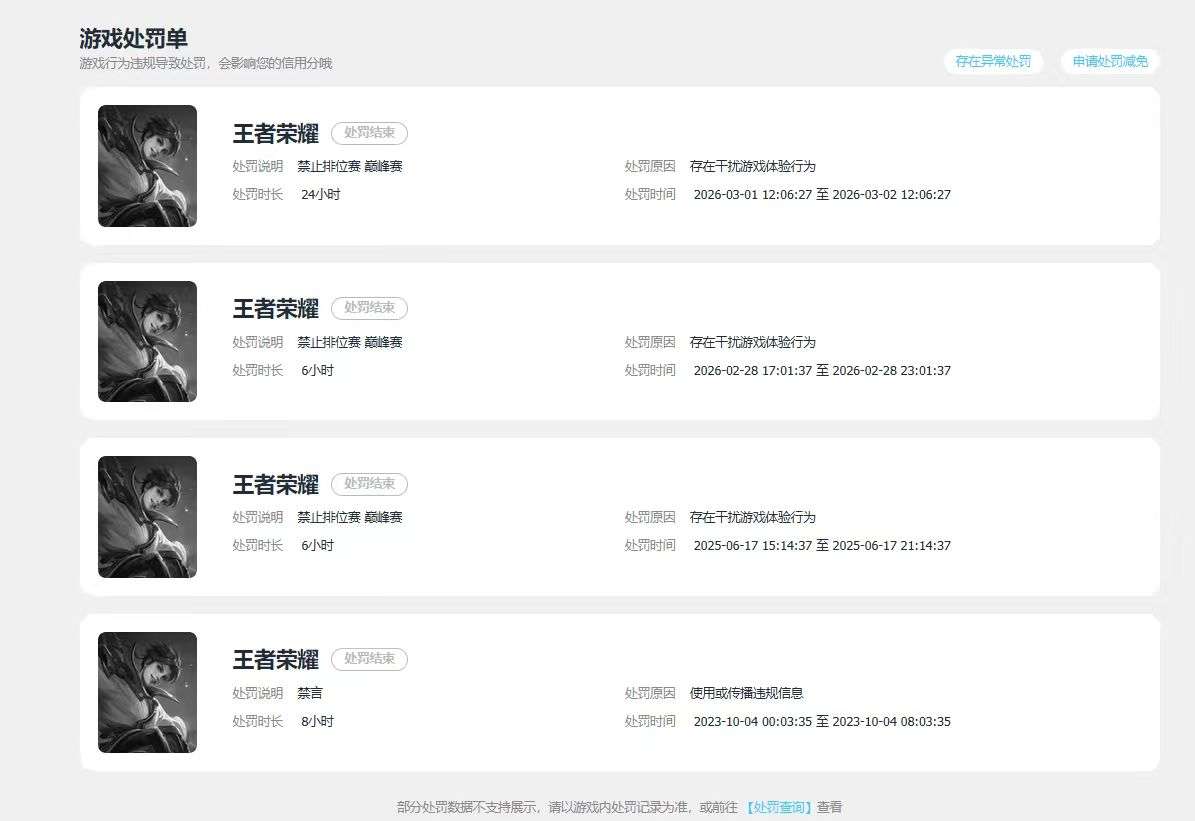
Task: Select 王者荣耀 title on the 2025-06-17 card
Action: point(276,484)
